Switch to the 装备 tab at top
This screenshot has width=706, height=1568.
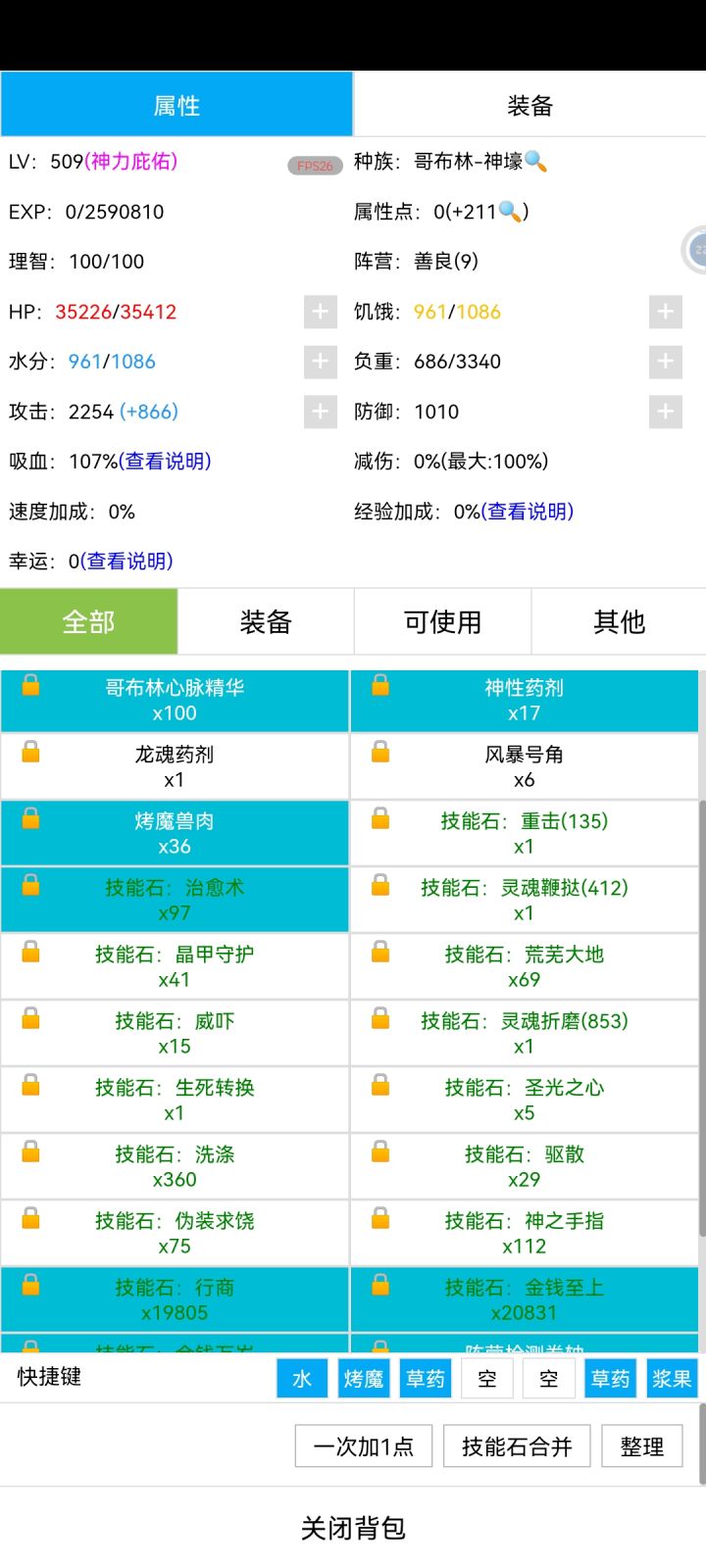(529, 105)
